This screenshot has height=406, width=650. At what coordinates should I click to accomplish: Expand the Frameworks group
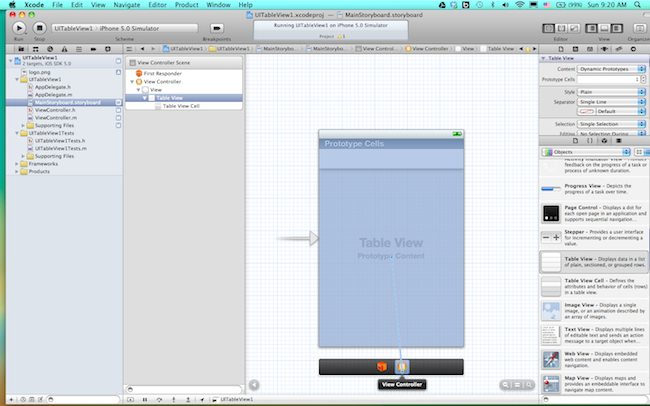tap(17, 164)
